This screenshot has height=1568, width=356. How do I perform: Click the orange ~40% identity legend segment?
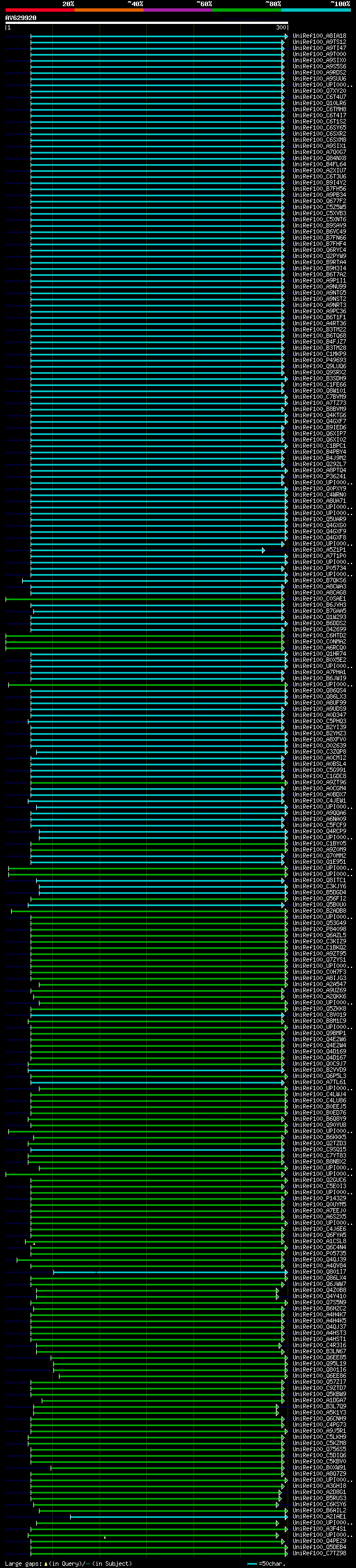[109, 10]
